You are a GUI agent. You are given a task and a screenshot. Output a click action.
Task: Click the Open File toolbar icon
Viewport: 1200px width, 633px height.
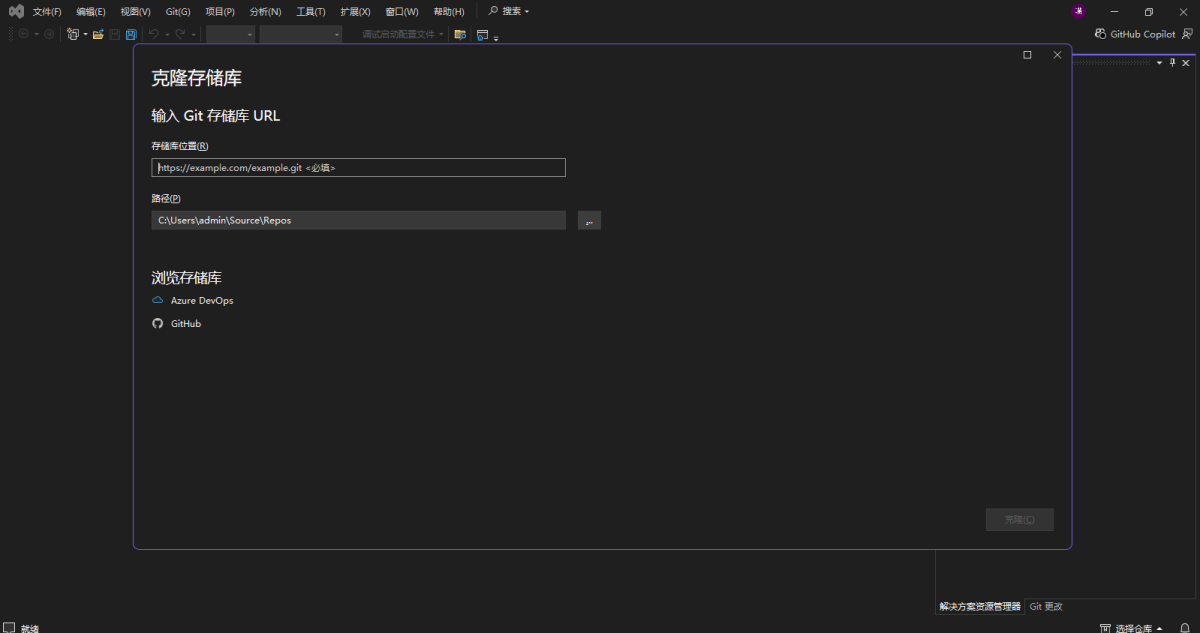97,33
